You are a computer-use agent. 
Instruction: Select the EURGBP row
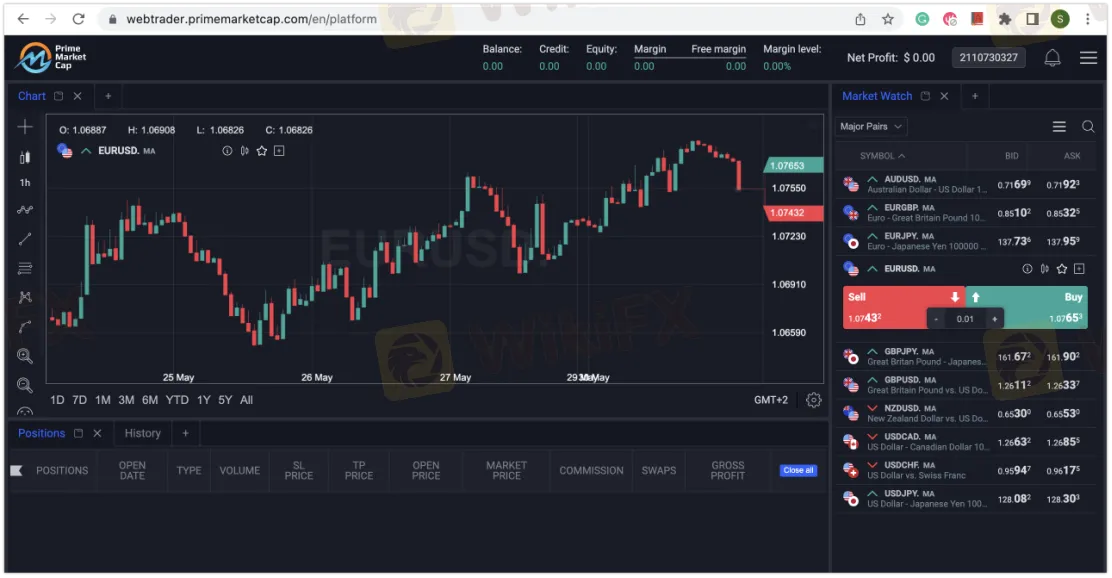click(x=965, y=213)
